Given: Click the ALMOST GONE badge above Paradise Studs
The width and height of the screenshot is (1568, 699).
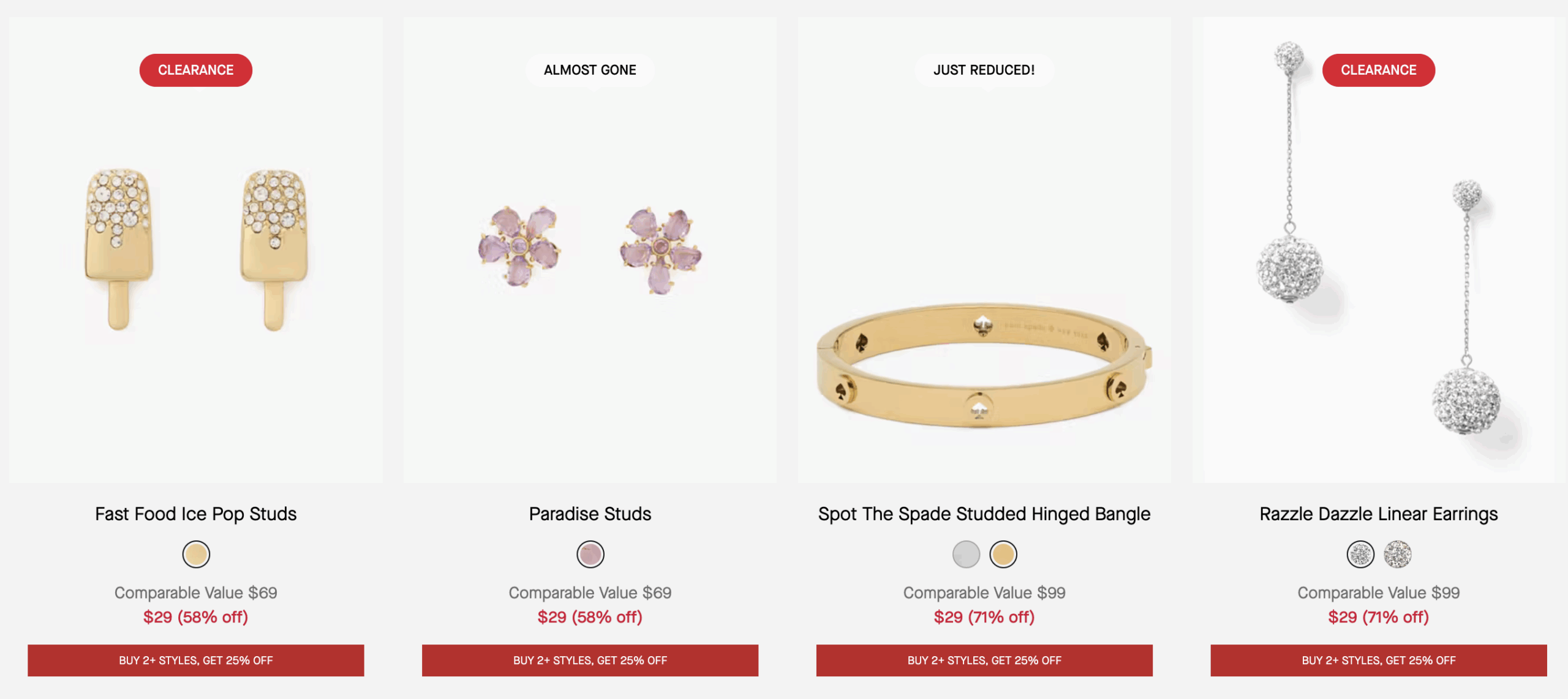Looking at the screenshot, I should pos(590,70).
